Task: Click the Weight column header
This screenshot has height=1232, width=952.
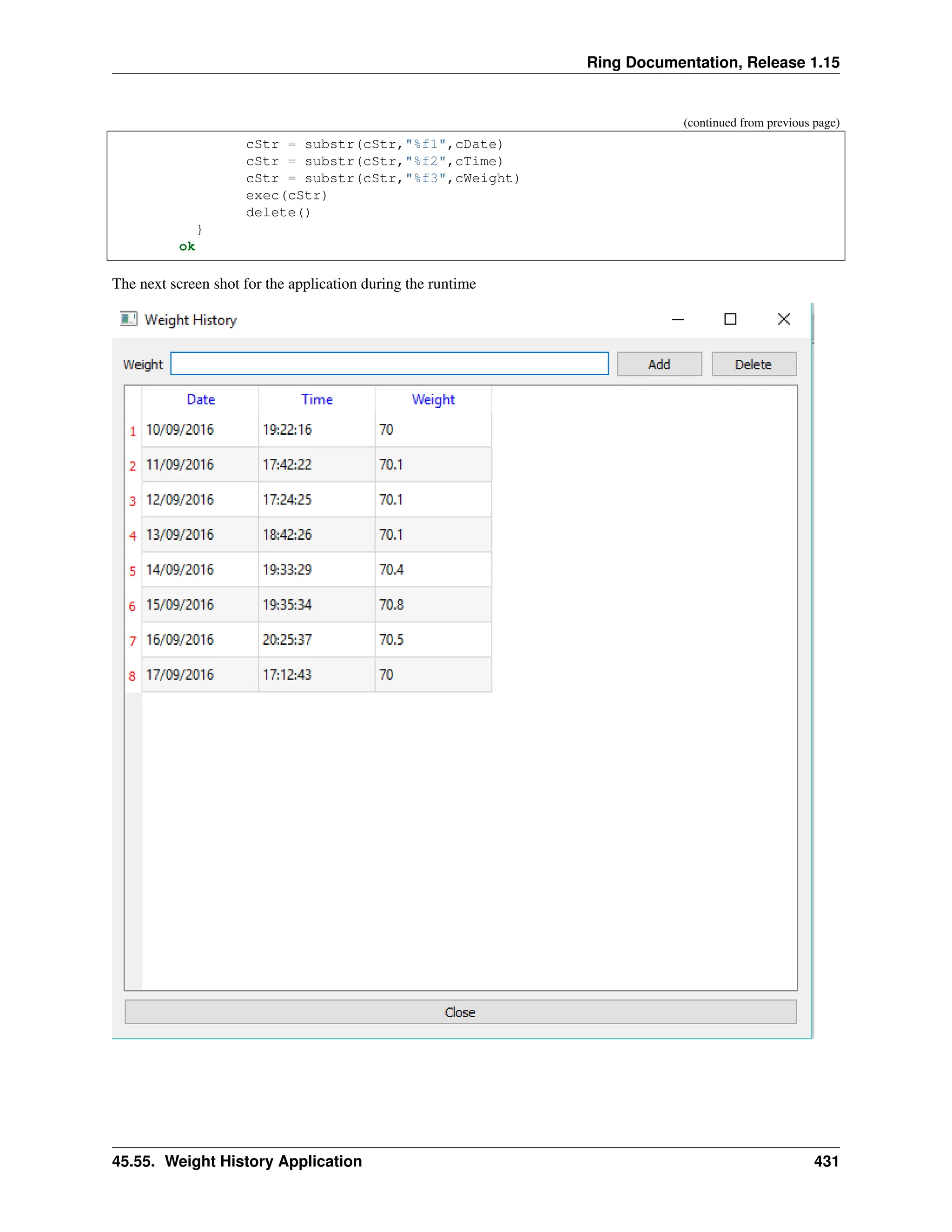Action: click(433, 399)
